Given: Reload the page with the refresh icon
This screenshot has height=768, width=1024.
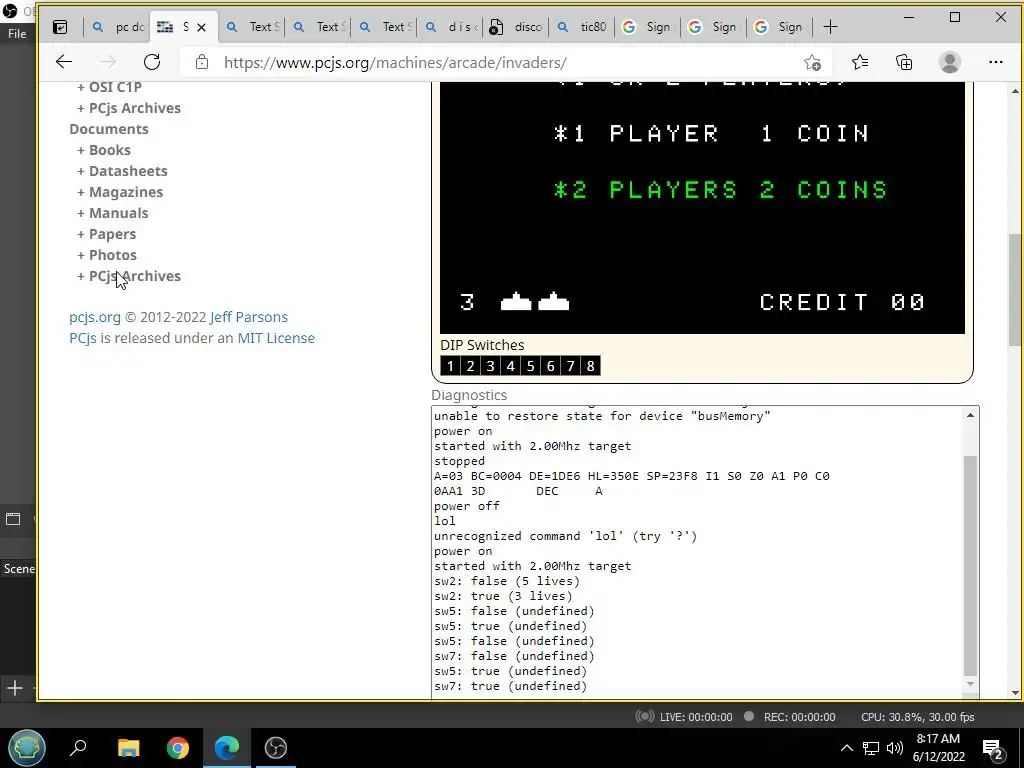Looking at the screenshot, I should coord(152,62).
